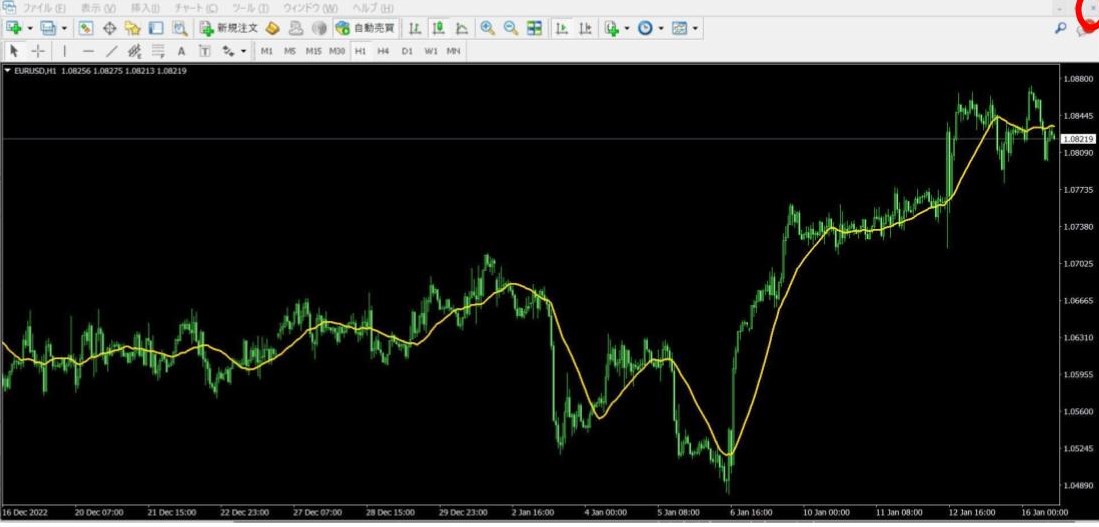
Task: Expand the new chart dropdown arrow
Action: [x=30, y=28]
